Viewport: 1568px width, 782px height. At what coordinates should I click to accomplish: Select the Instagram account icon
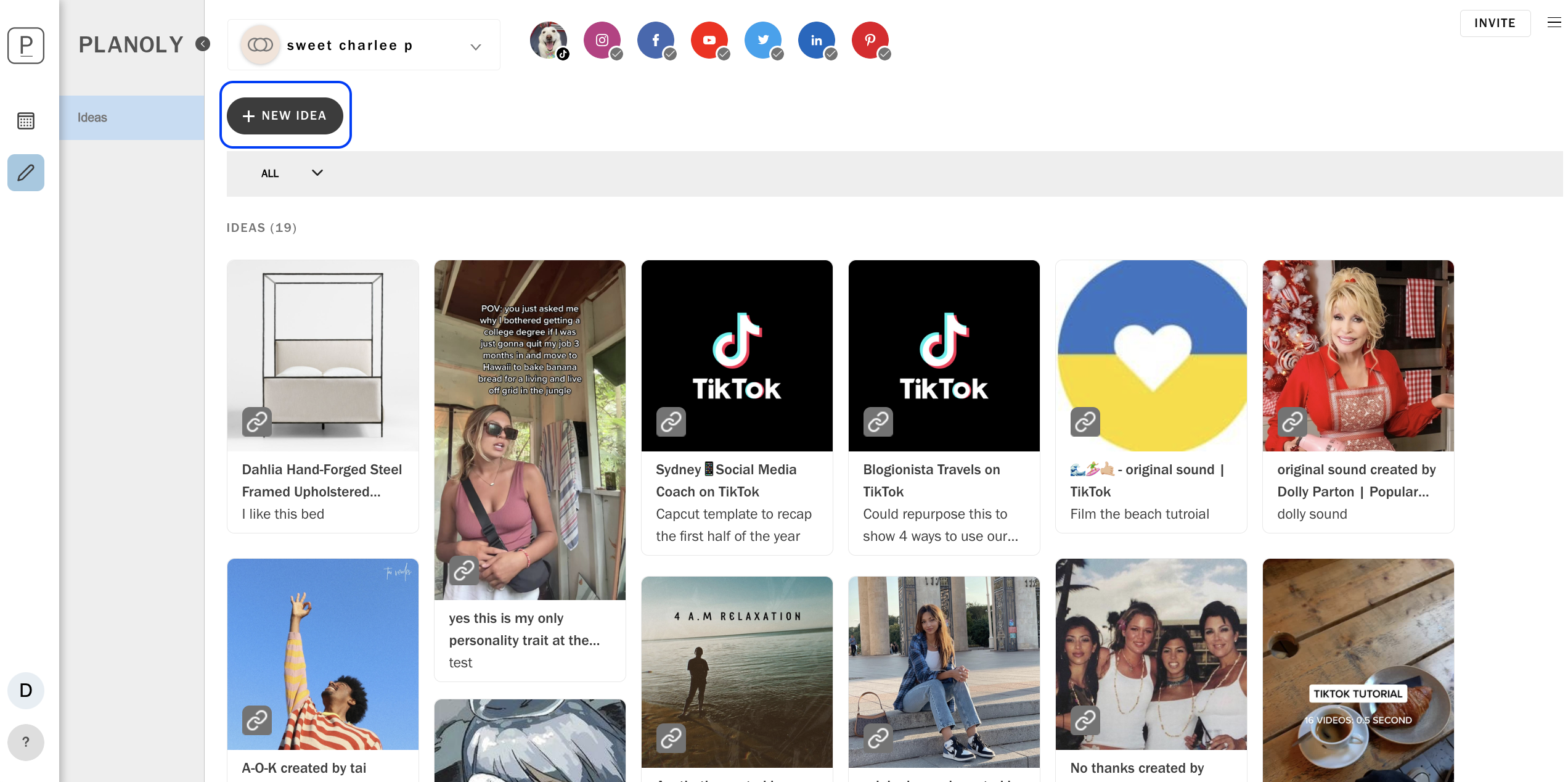pos(602,41)
